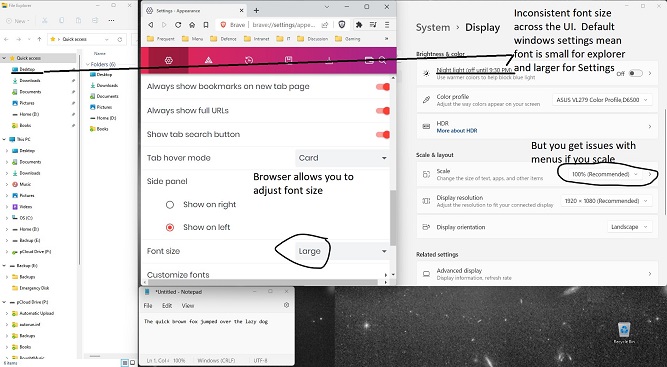The image size is (667, 367).
Task: Open the View menu in Notepad
Action: (188, 306)
